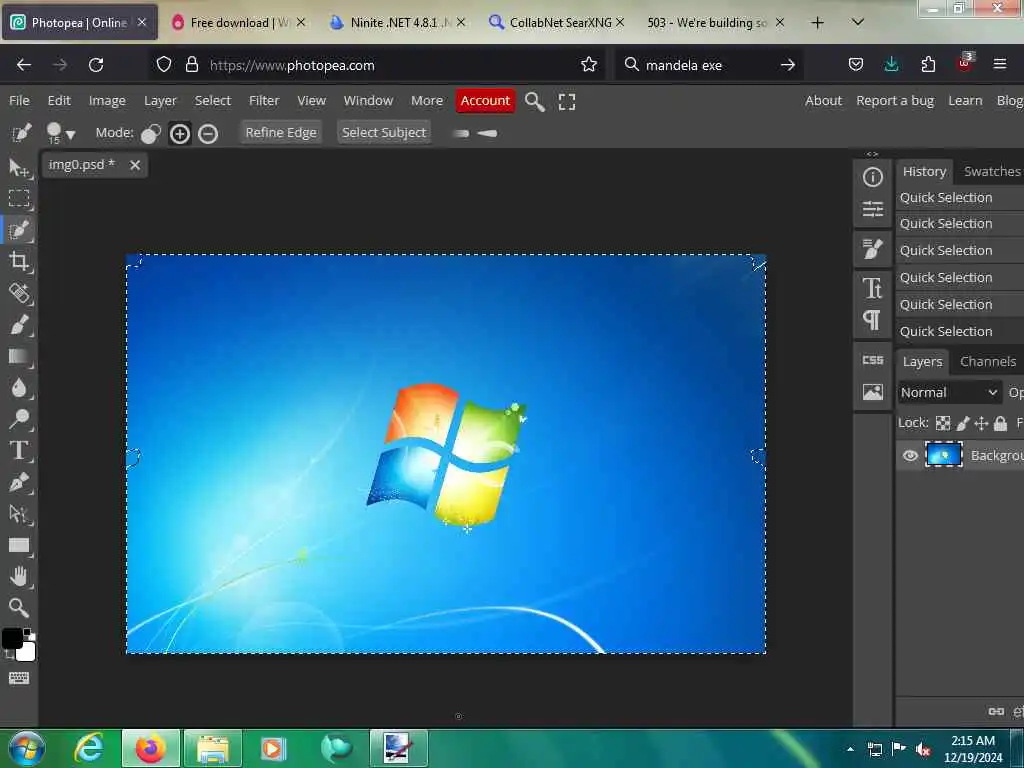Click the red Account button
This screenshot has width=1024, height=768.
pos(485,101)
